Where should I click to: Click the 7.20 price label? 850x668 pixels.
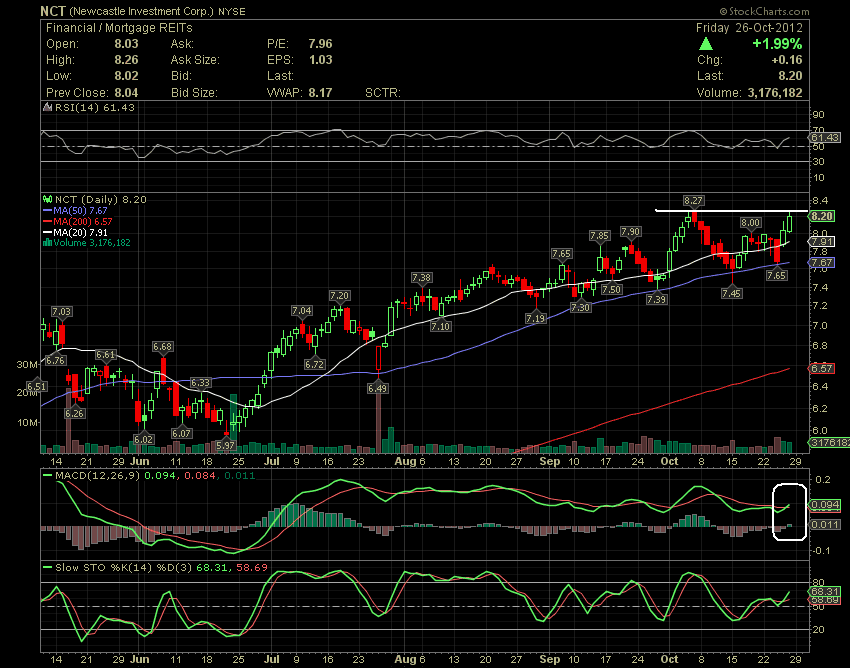pyautogui.click(x=339, y=296)
